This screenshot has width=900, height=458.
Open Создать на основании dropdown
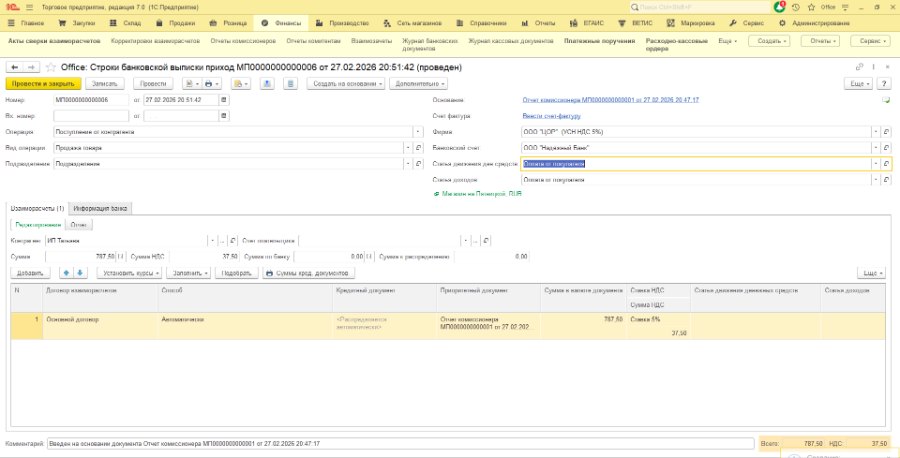click(x=346, y=84)
